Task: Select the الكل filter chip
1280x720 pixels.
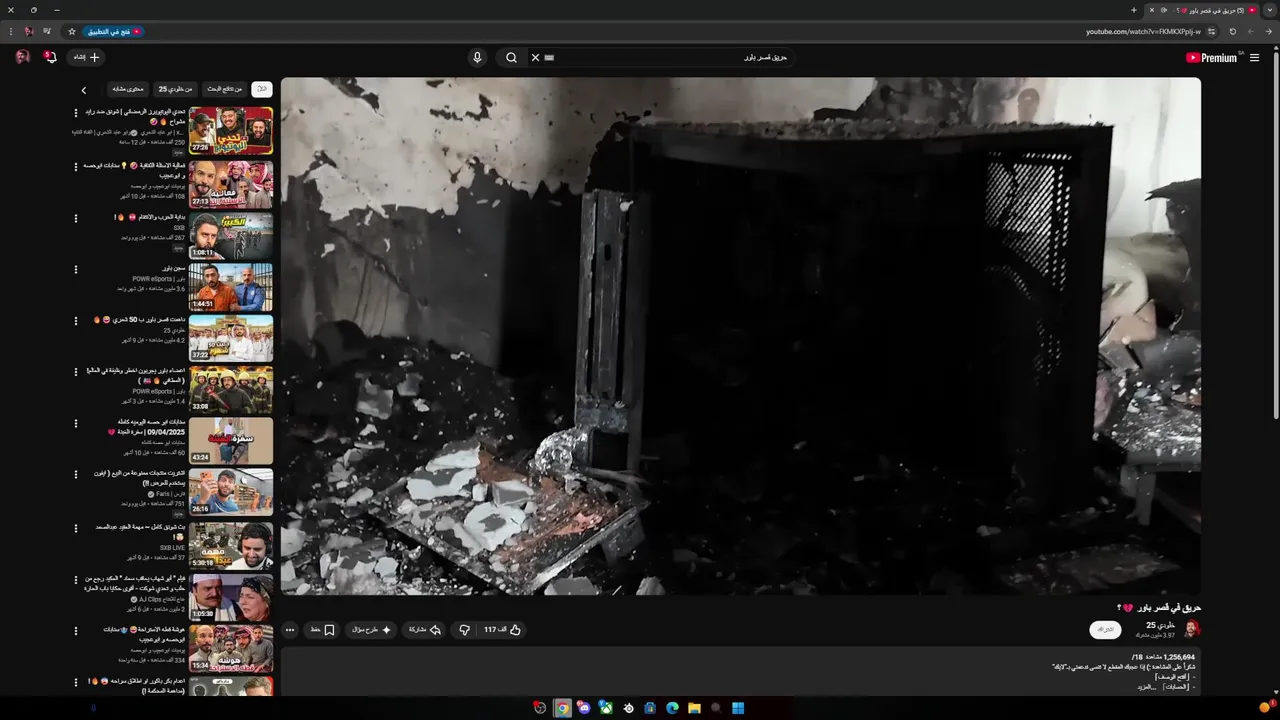Action: (262, 89)
